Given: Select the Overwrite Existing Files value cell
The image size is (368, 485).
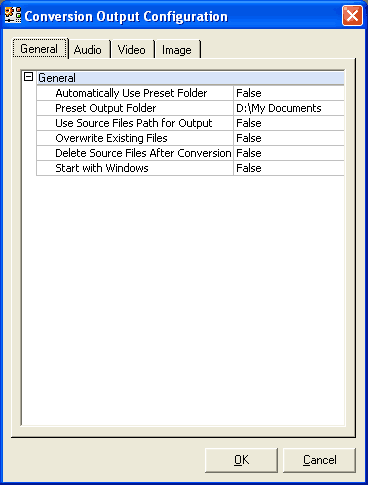Looking at the screenshot, I should 289,138.
